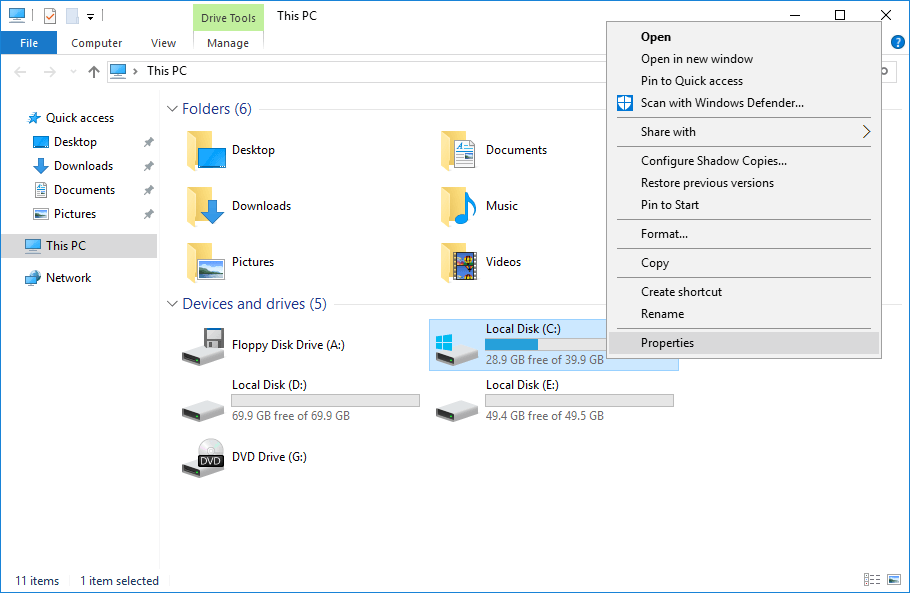910x593 pixels.
Task: Collapse the Folders (6) section
Action: (172, 108)
